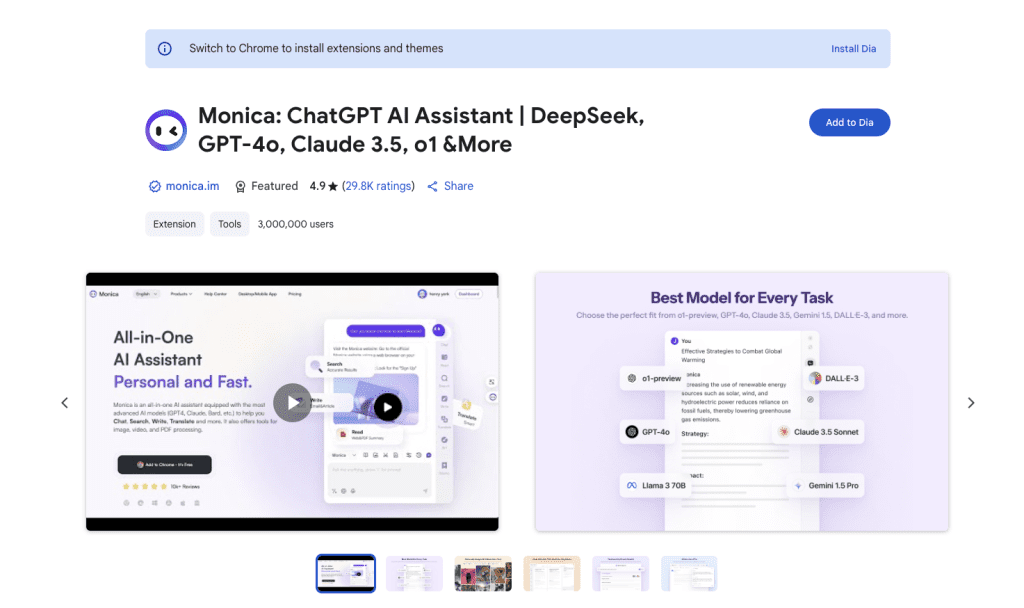This screenshot has width=1024, height=608.
Task: Play the All-in-One AI Assistant promo video
Action: tap(293, 402)
